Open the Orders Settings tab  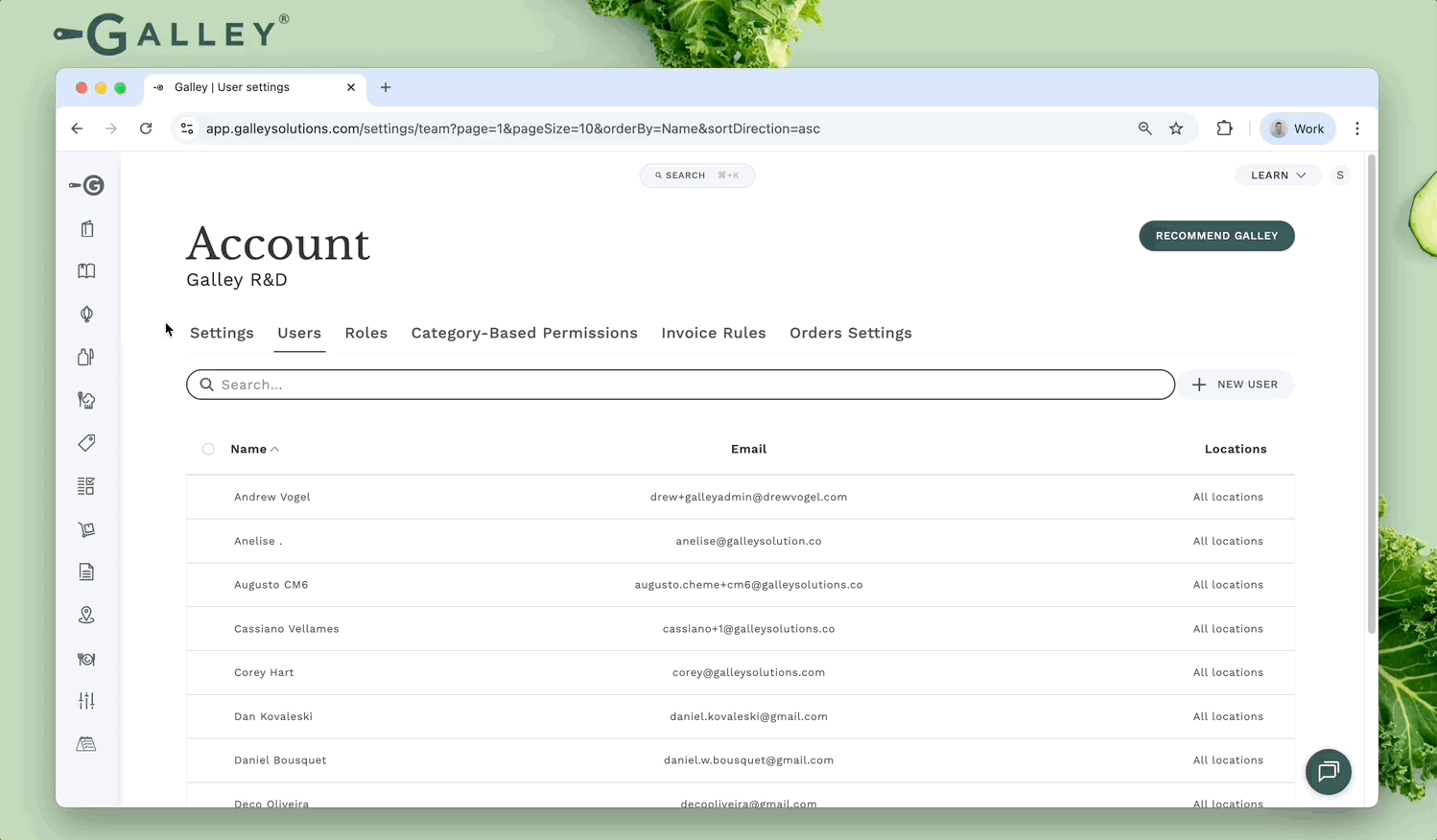pyautogui.click(x=851, y=333)
